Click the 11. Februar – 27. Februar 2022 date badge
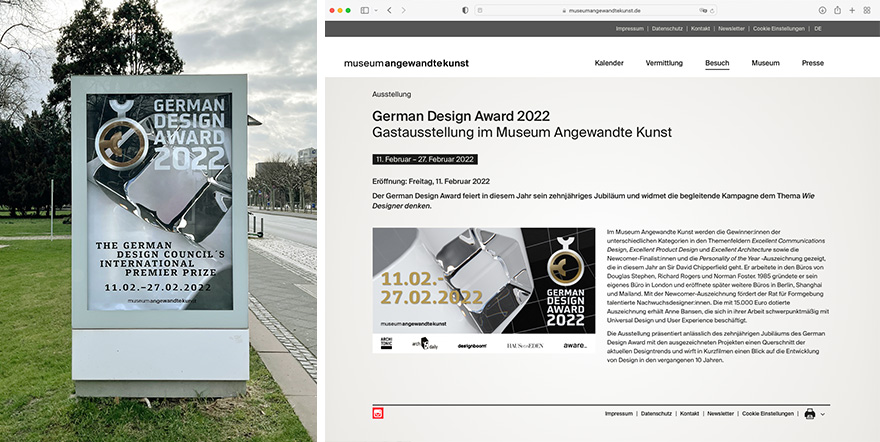The image size is (880, 442). click(x=425, y=159)
